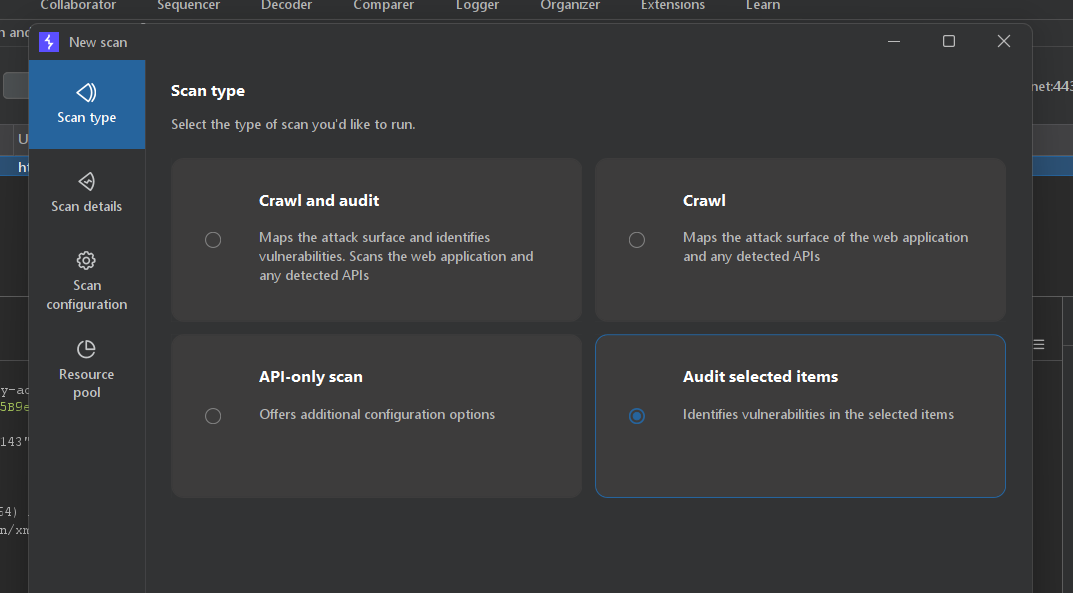The image size is (1073, 593).
Task: Choose the Crawl scan radio option
Action: [x=637, y=240]
